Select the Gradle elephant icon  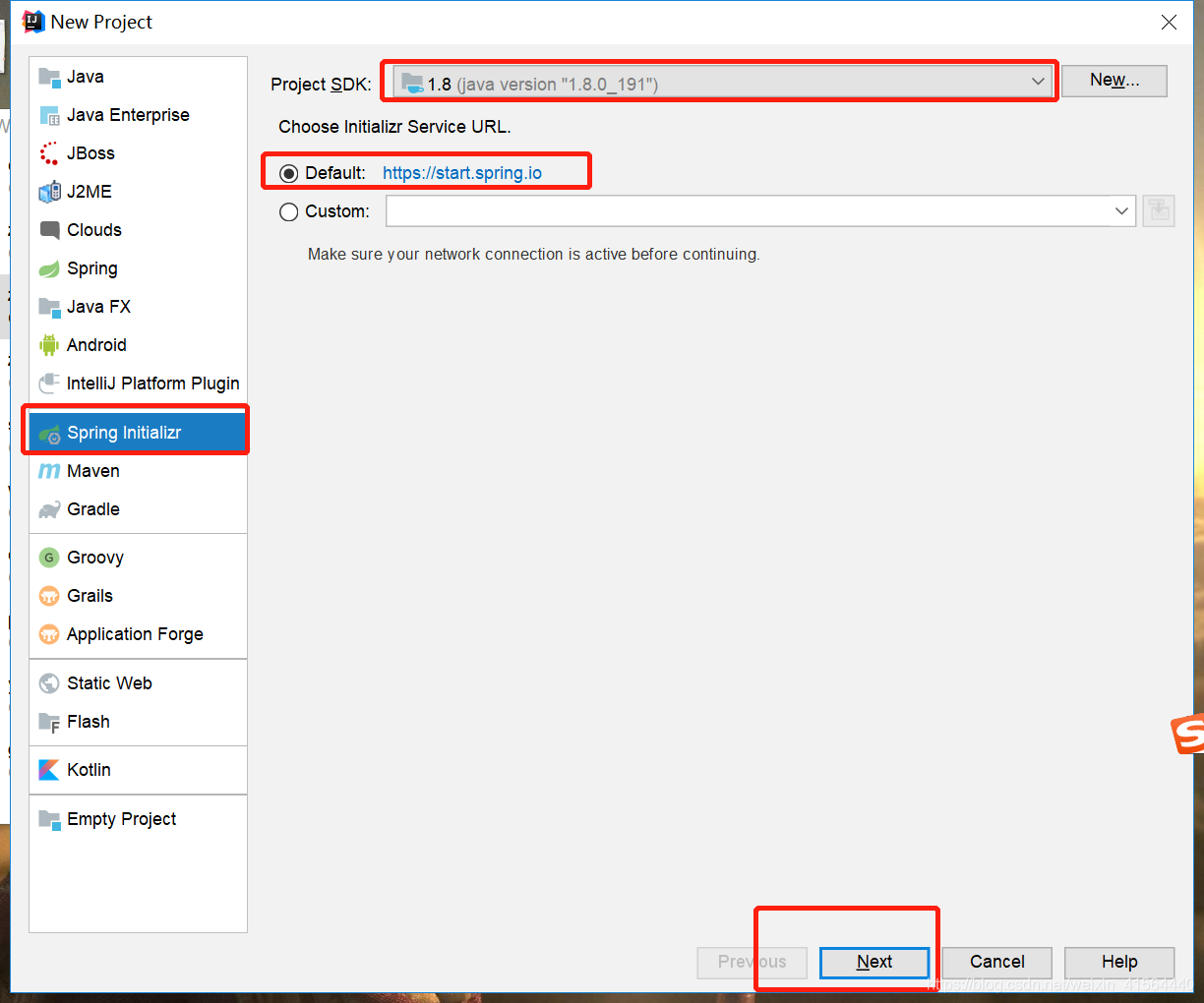pyautogui.click(x=49, y=509)
